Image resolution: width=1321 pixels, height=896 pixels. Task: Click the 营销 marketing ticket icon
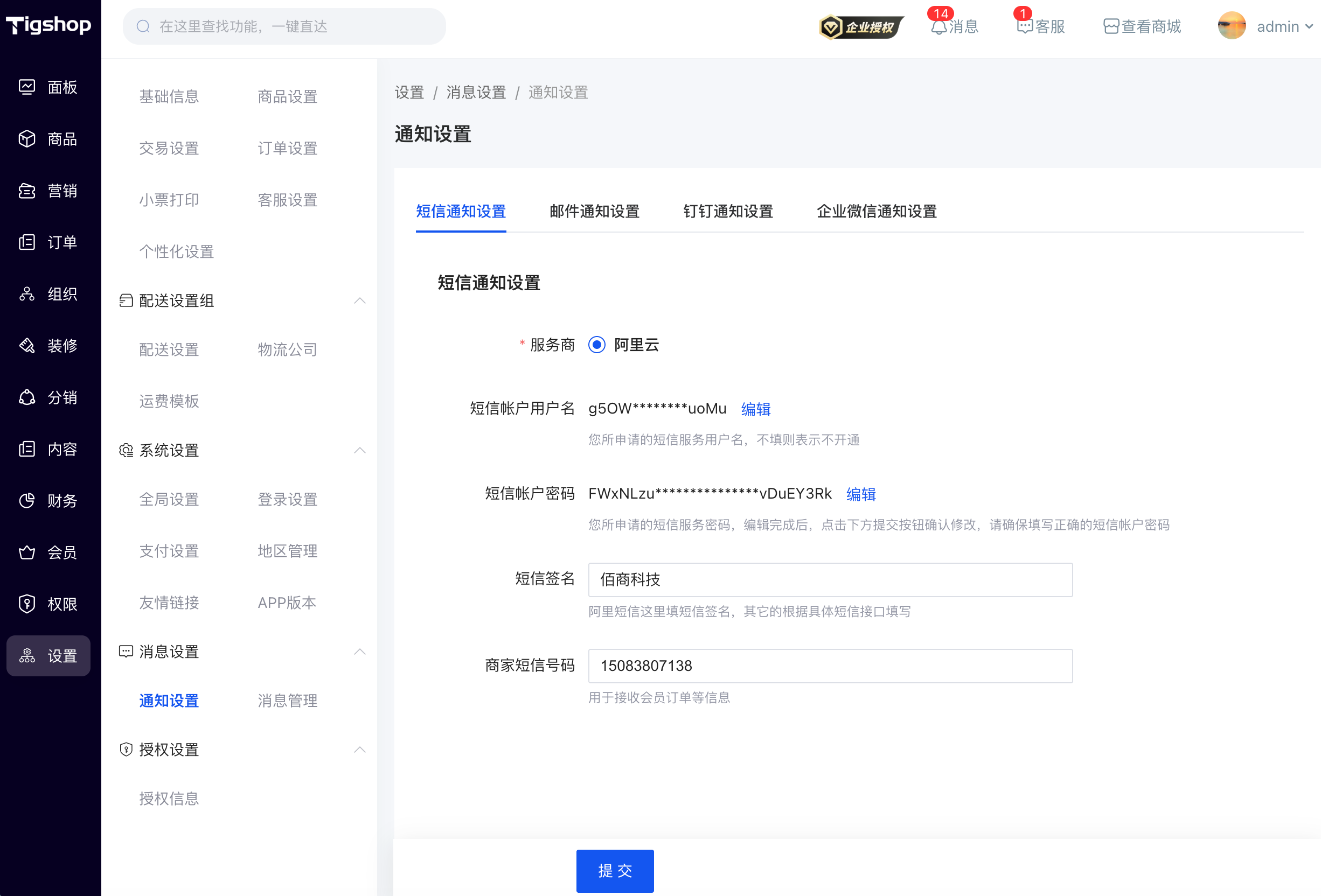pos(27,190)
